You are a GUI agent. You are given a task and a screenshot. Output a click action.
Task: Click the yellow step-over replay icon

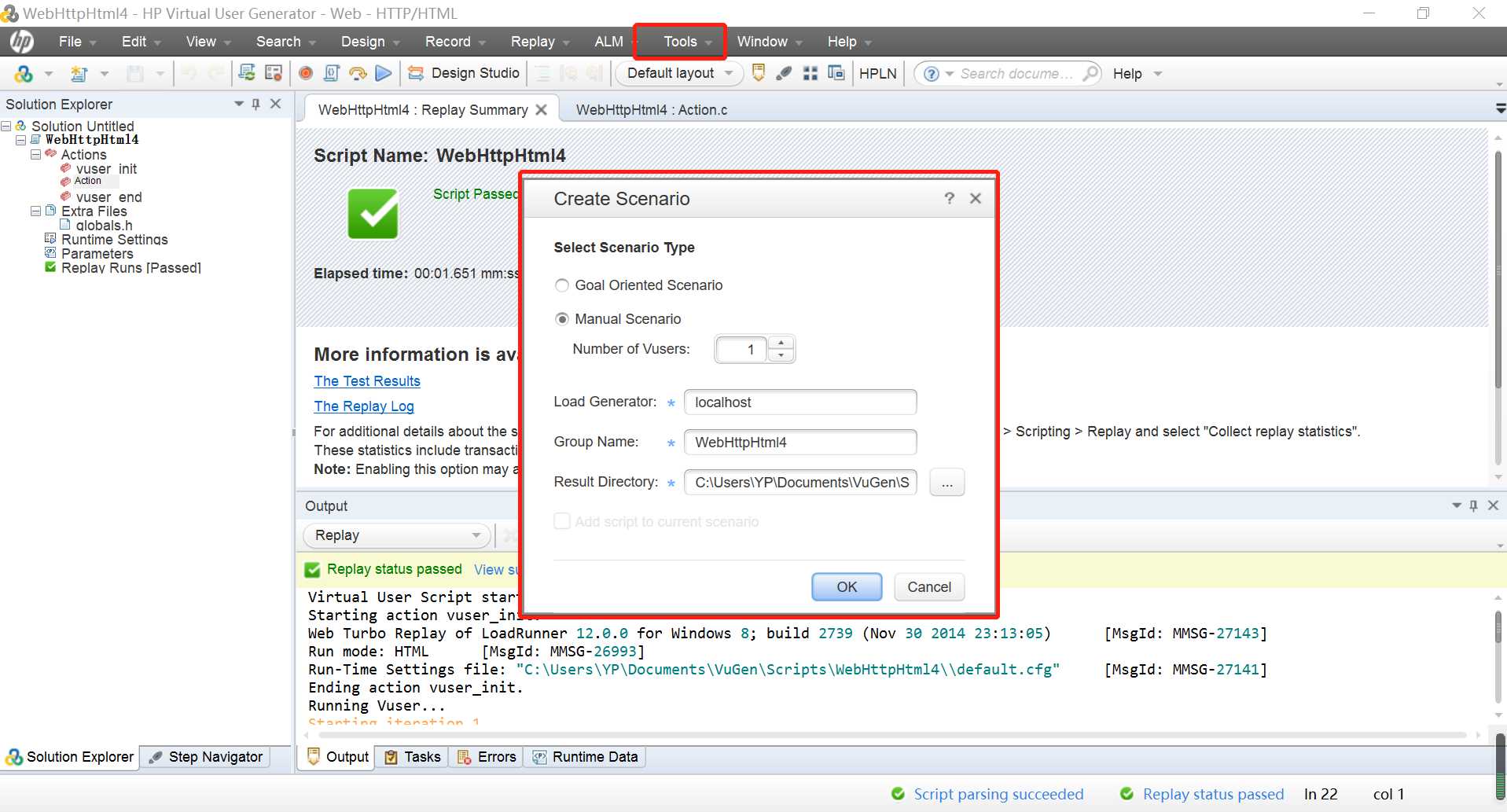coord(358,73)
